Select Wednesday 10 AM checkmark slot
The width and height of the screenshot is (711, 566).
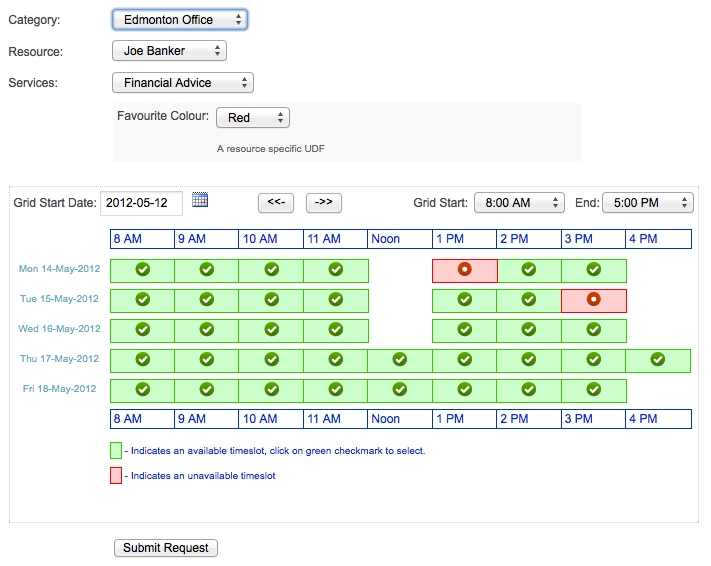[x=271, y=329]
